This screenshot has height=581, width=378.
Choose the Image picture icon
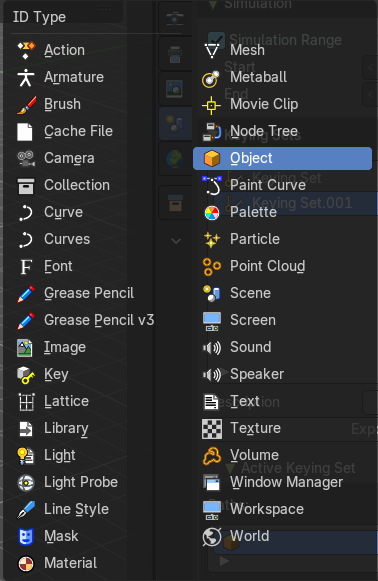[x=25, y=348]
